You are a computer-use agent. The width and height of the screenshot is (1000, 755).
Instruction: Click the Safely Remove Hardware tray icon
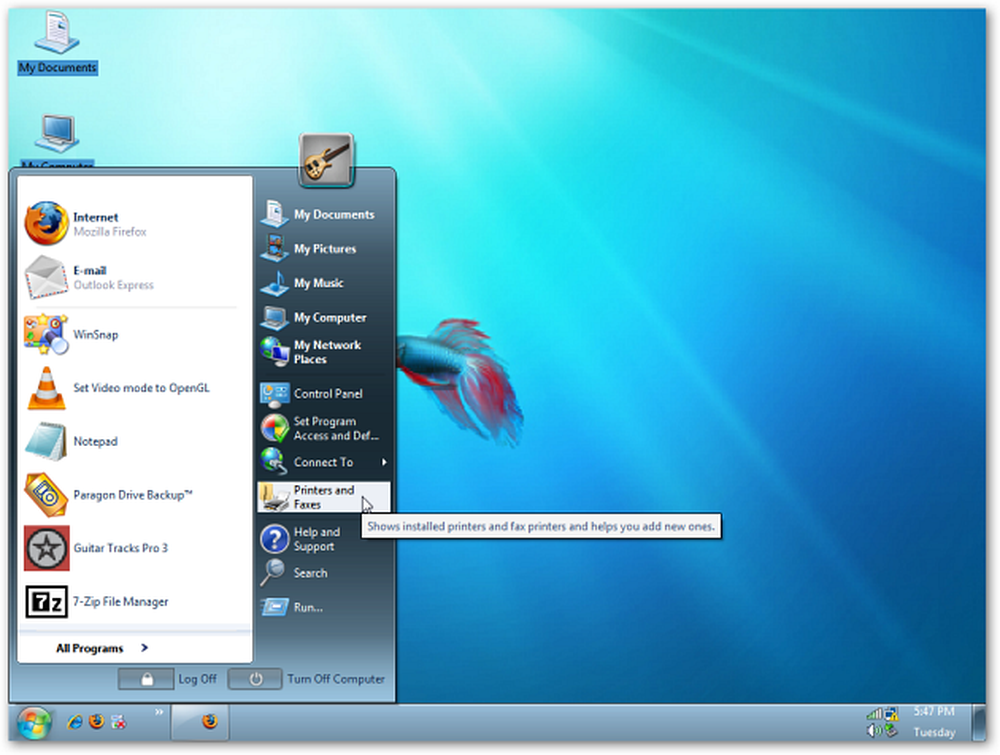point(891,731)
